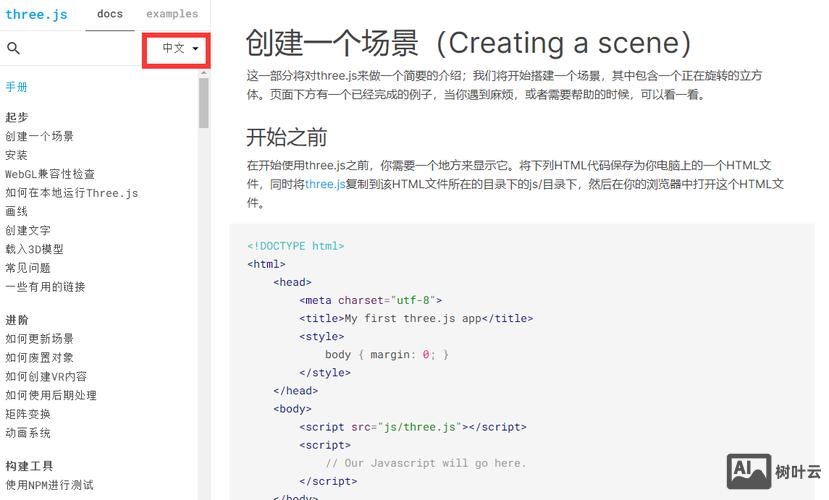Screen dimensions: 829x500
Task: Click the meta charset code line
Action: 370,300
